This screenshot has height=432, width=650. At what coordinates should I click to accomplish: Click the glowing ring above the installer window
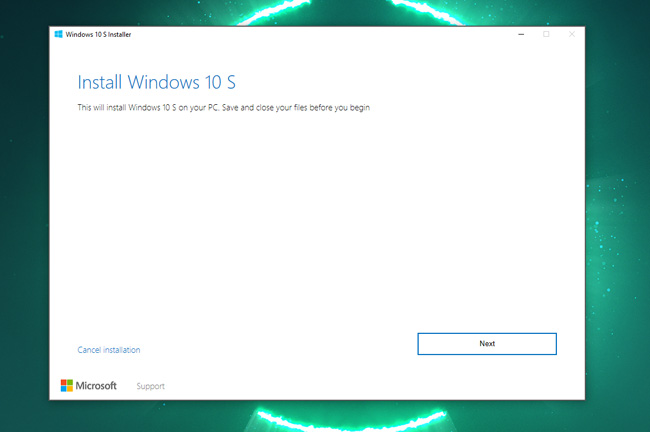click(x=320, y=10)
